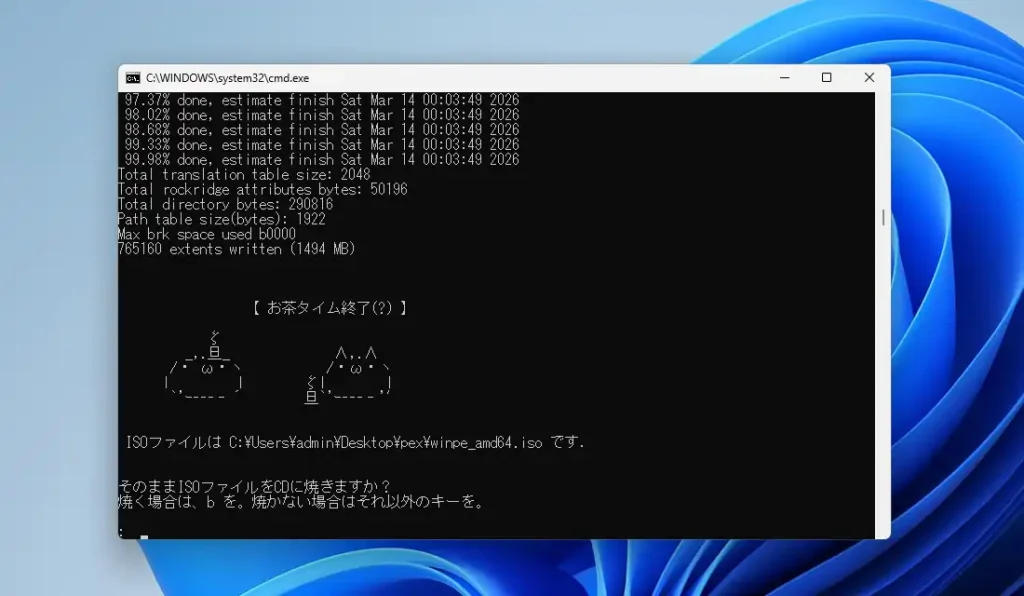
Task: Click the right ASCII cat with pointed ears
Action: pyautogui.click(x=350, y=374)
